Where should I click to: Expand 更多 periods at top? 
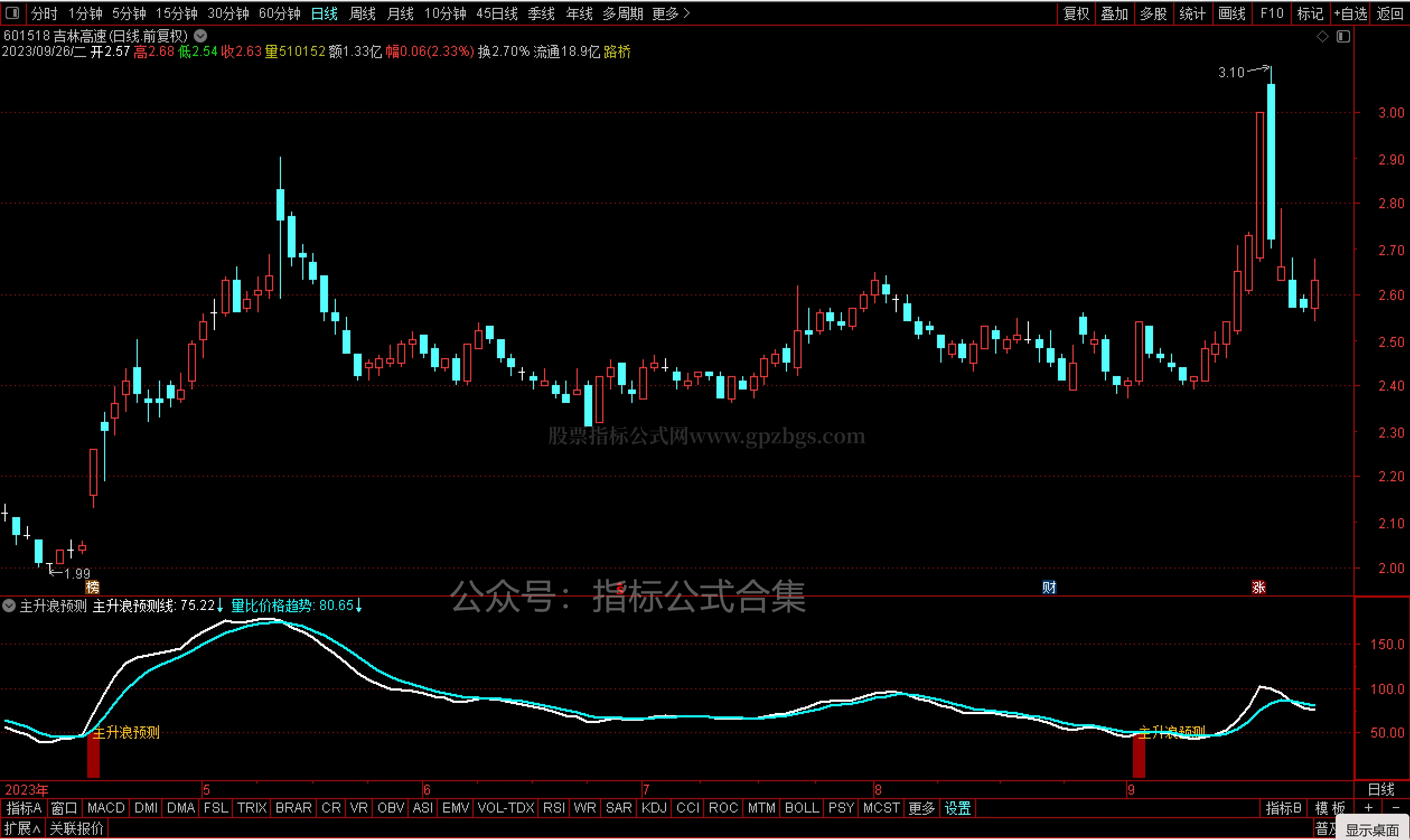[x=671, y=13]
